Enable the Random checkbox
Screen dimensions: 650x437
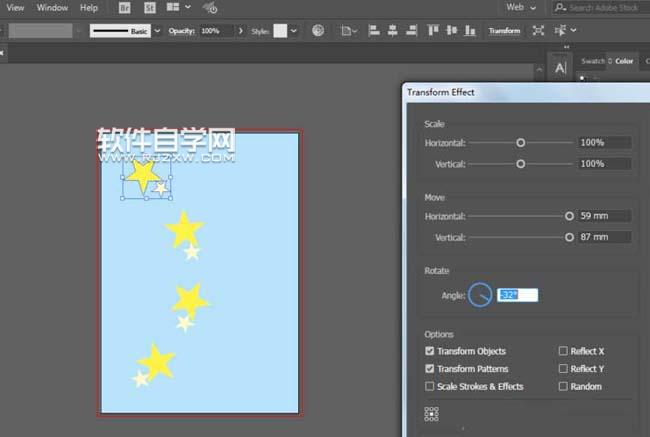coord(563,387)
